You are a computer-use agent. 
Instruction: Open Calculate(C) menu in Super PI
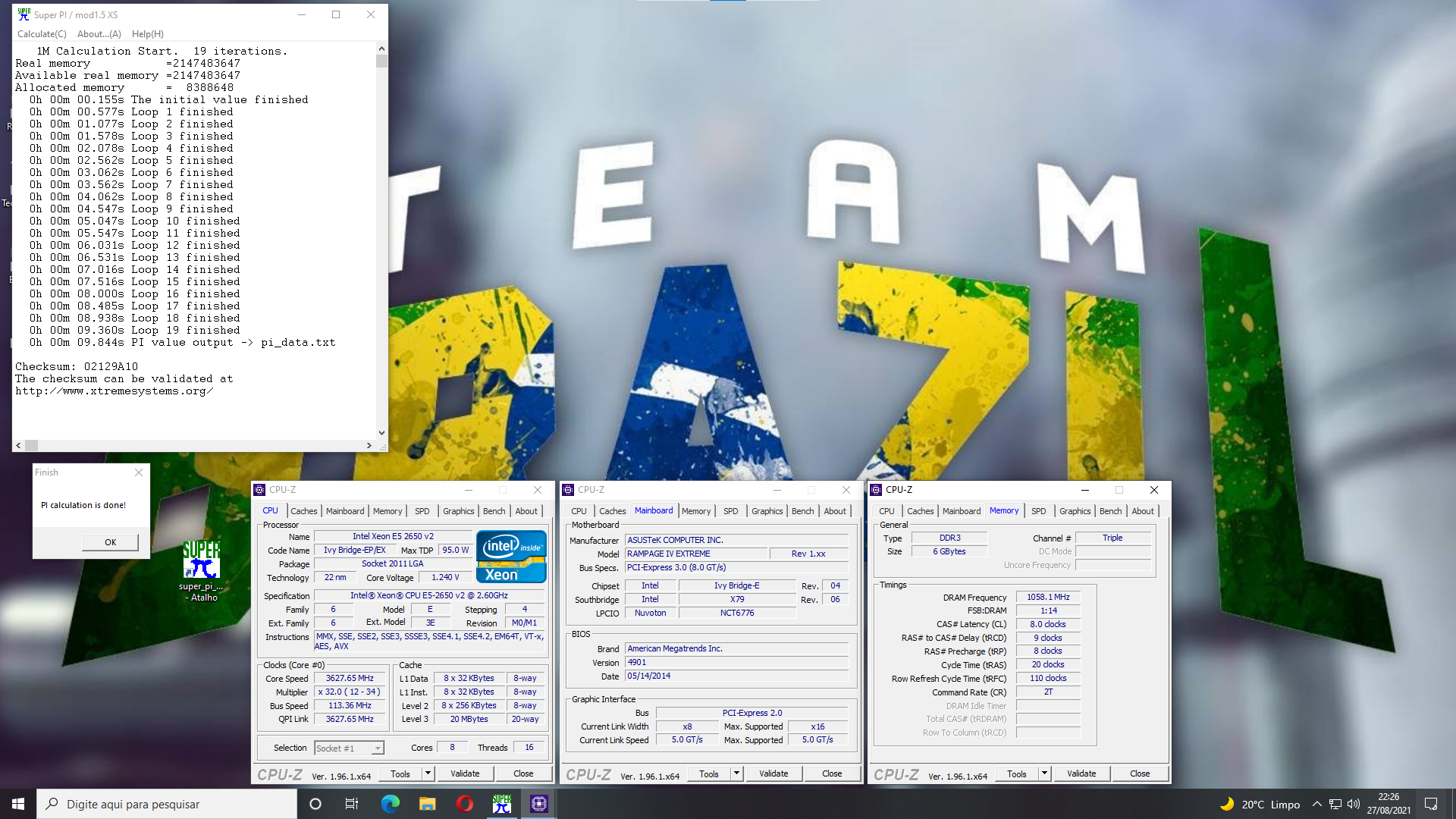point(42,34)
